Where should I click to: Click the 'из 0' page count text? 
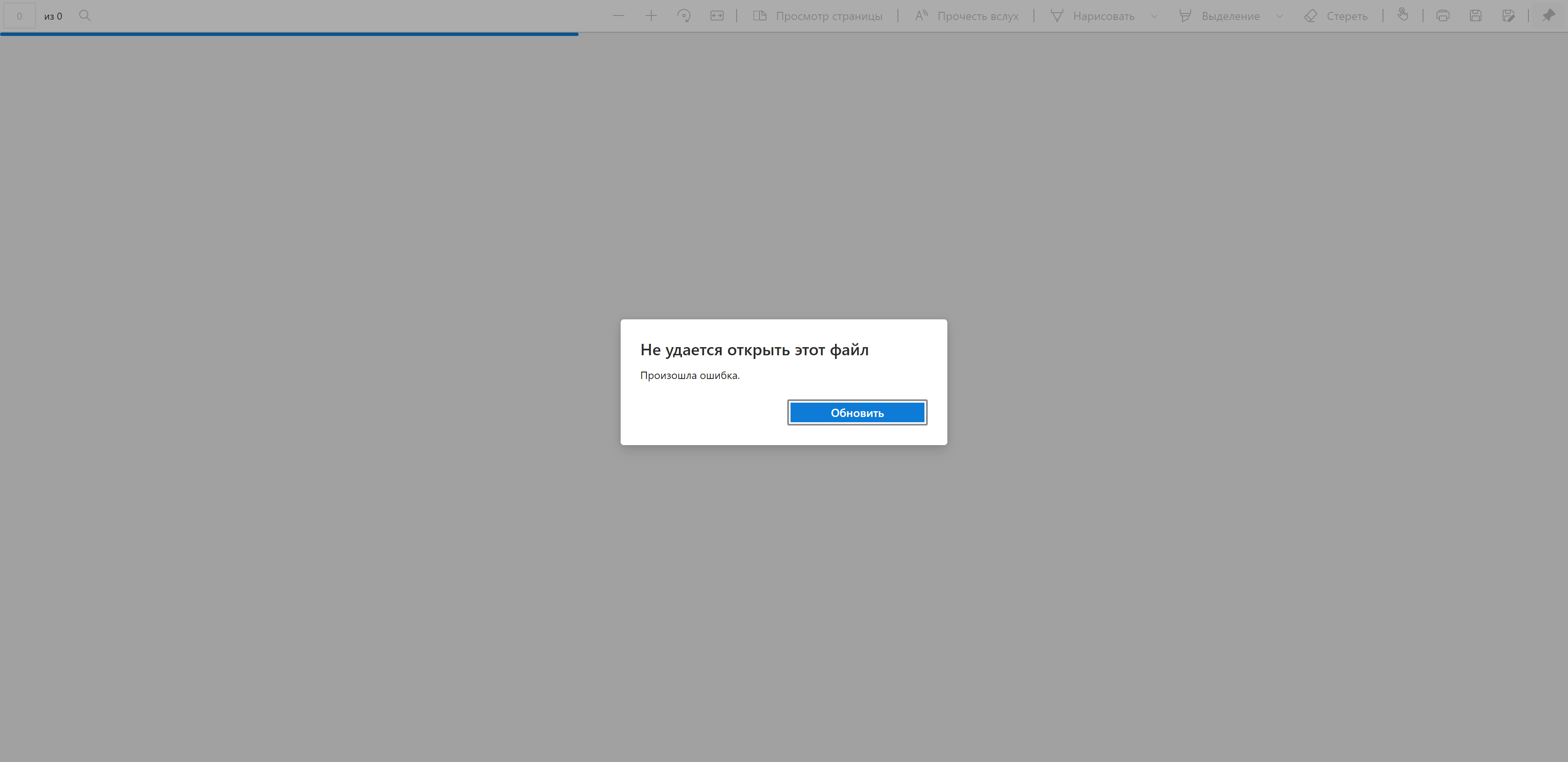pos(53,16)
